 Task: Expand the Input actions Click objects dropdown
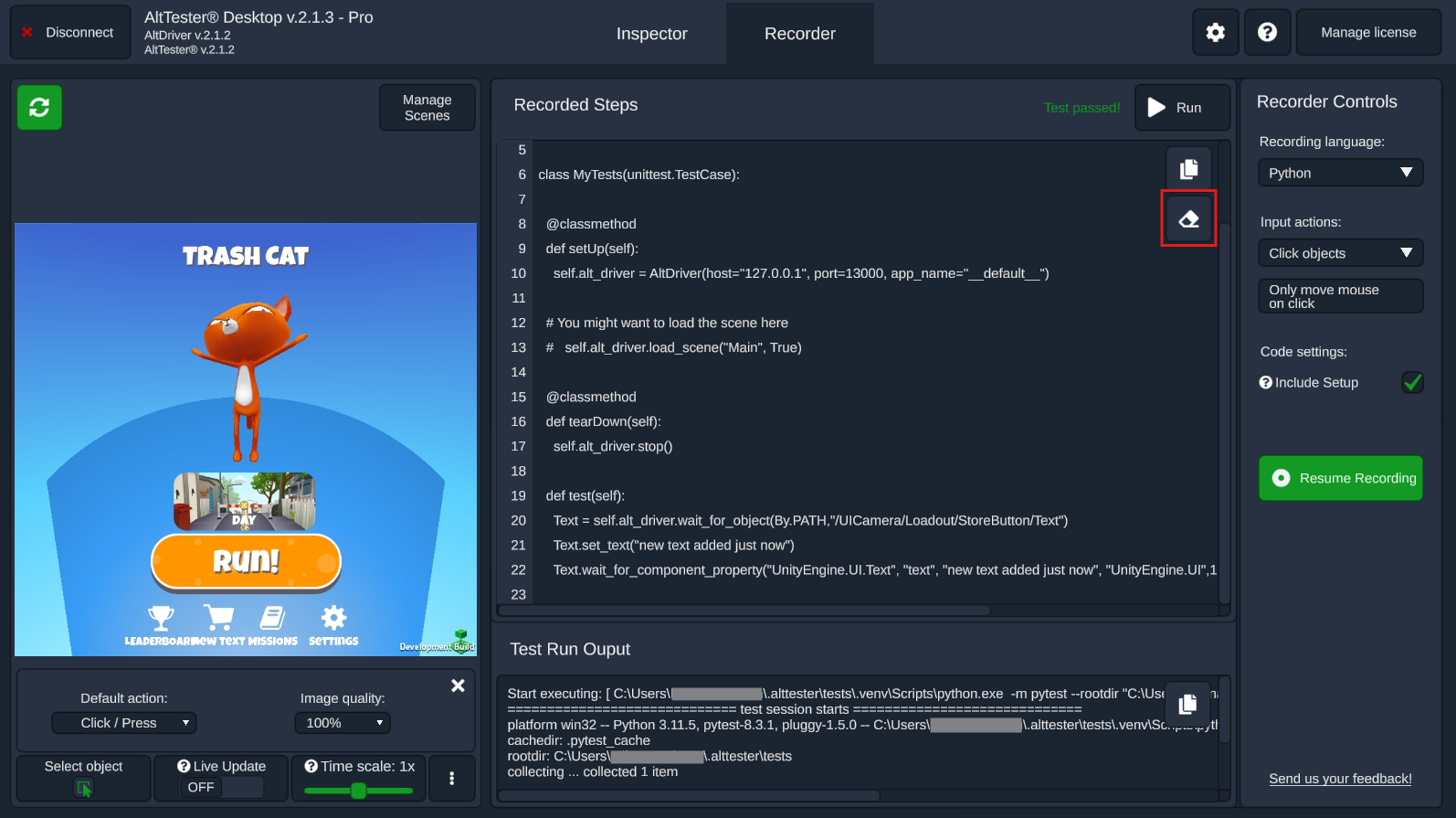click(1340, 253)
